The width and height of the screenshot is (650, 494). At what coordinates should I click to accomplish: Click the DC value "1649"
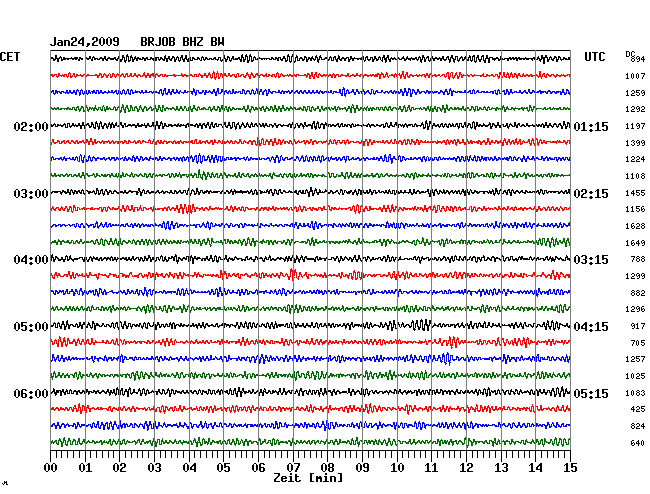[x=635, y=243]
